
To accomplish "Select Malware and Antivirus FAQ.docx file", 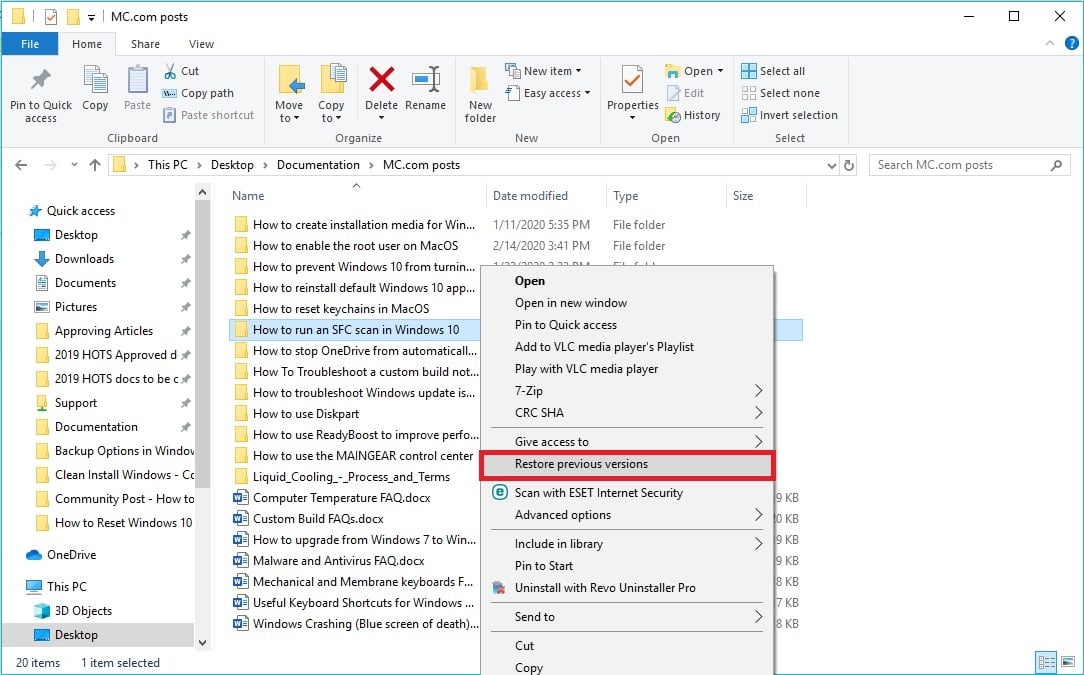I will 338,561.
